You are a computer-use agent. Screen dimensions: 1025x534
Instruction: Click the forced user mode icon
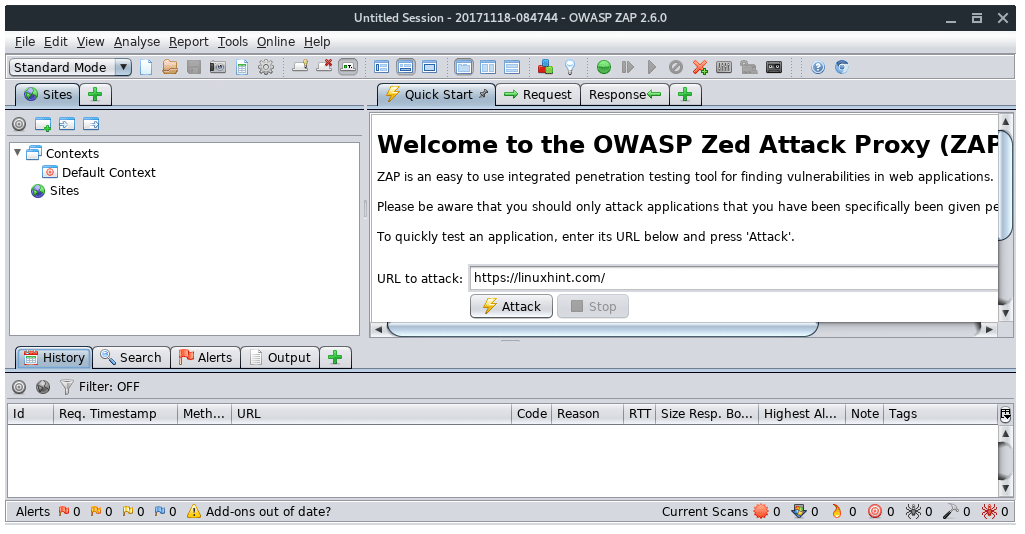[748, 67]
